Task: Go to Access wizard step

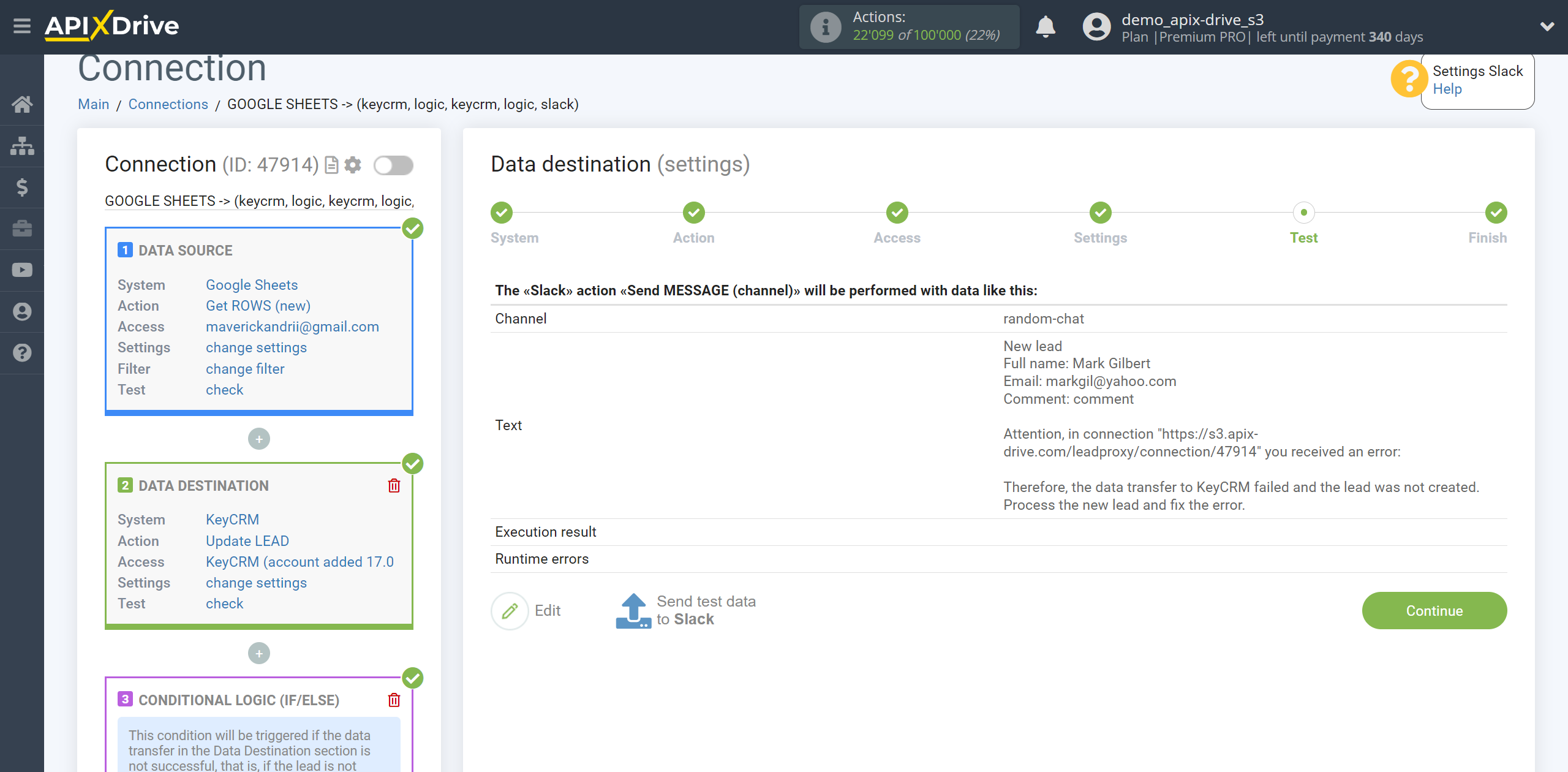Action: pos(897,213)
